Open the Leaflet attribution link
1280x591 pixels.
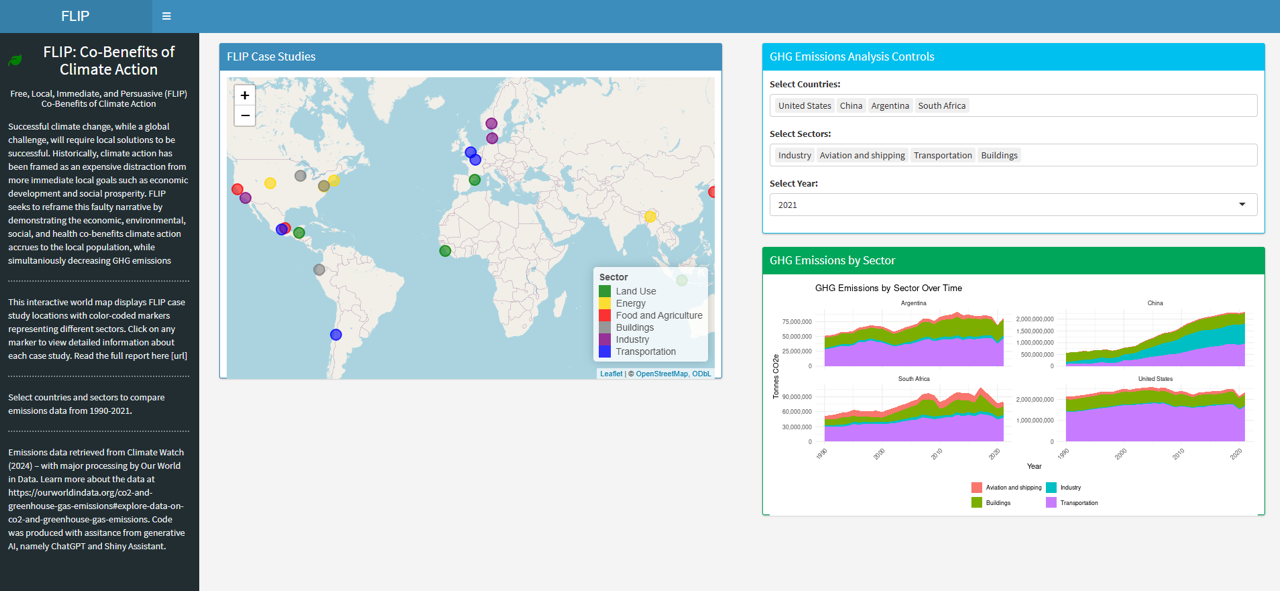click(610, 374)
